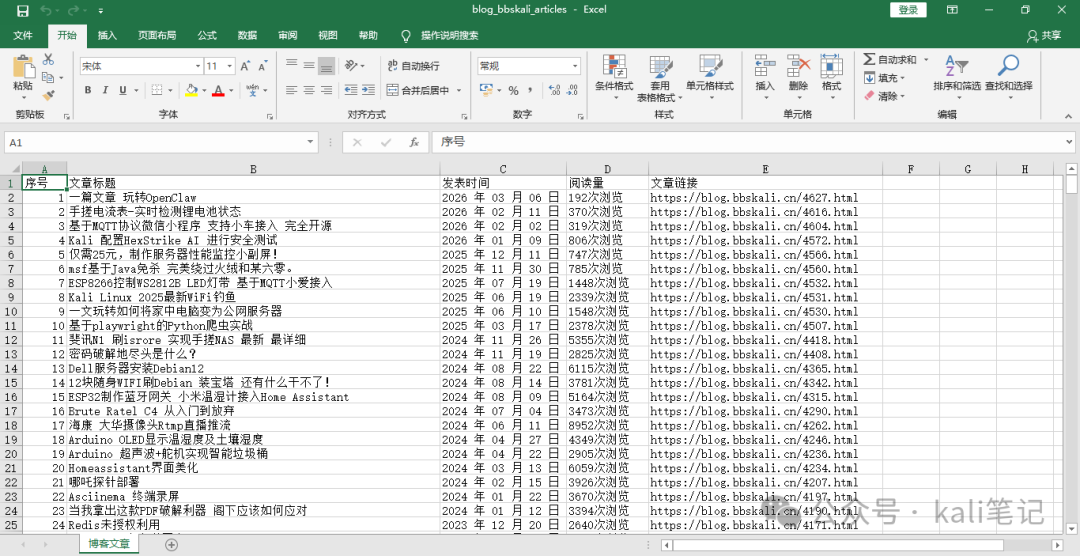Switch to the 页面布局 ribbon tab
The height and width of the screenshot is (556, 1080).
click(157, 35)
